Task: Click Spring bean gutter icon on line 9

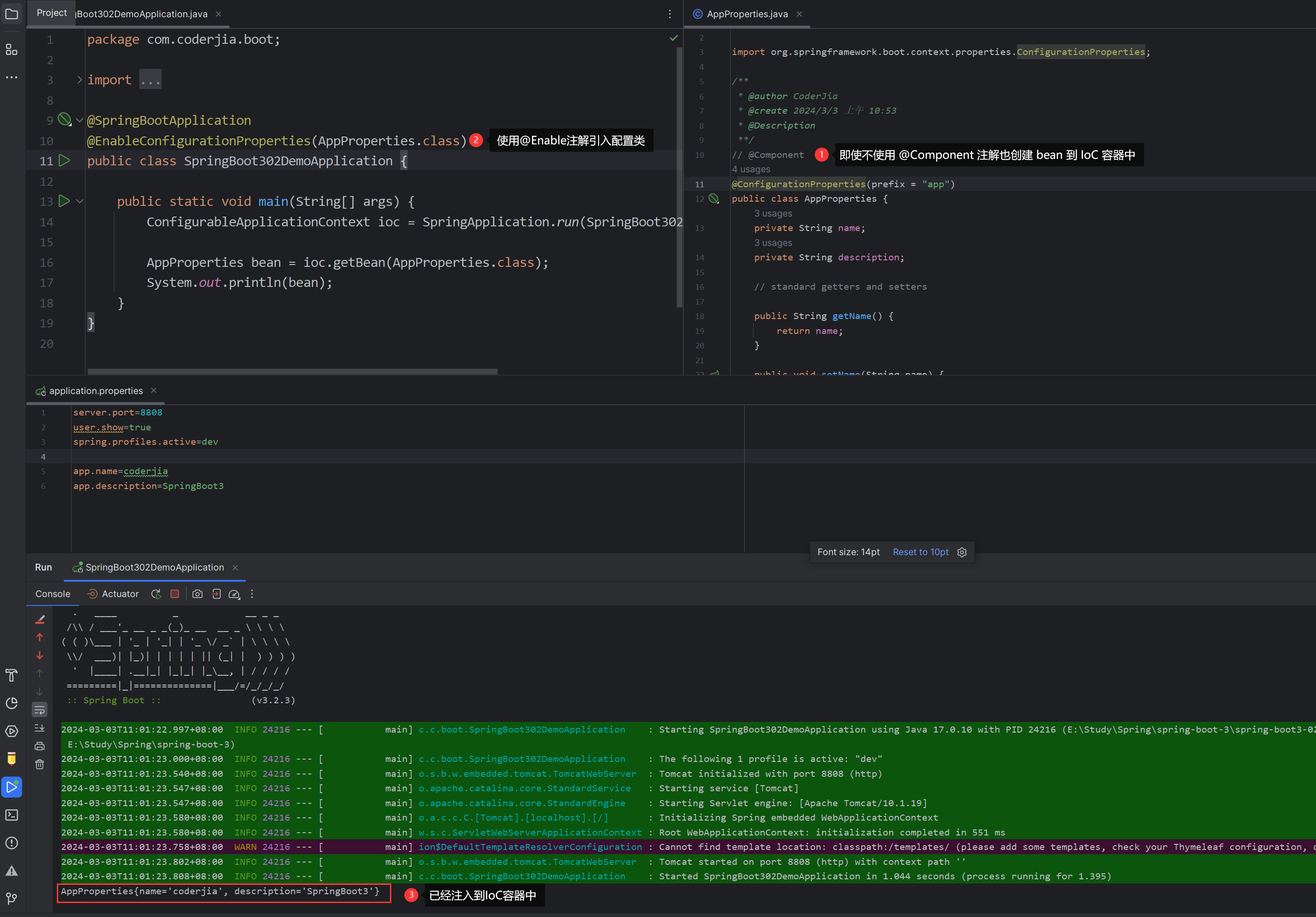Action: click(x=65, y=119)
